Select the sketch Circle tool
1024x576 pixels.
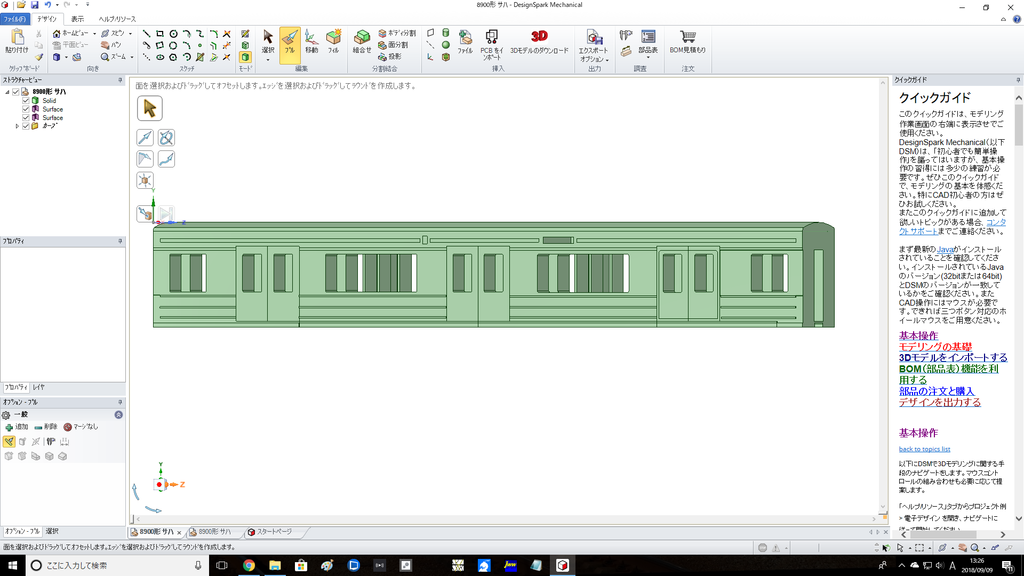(174, 34)
